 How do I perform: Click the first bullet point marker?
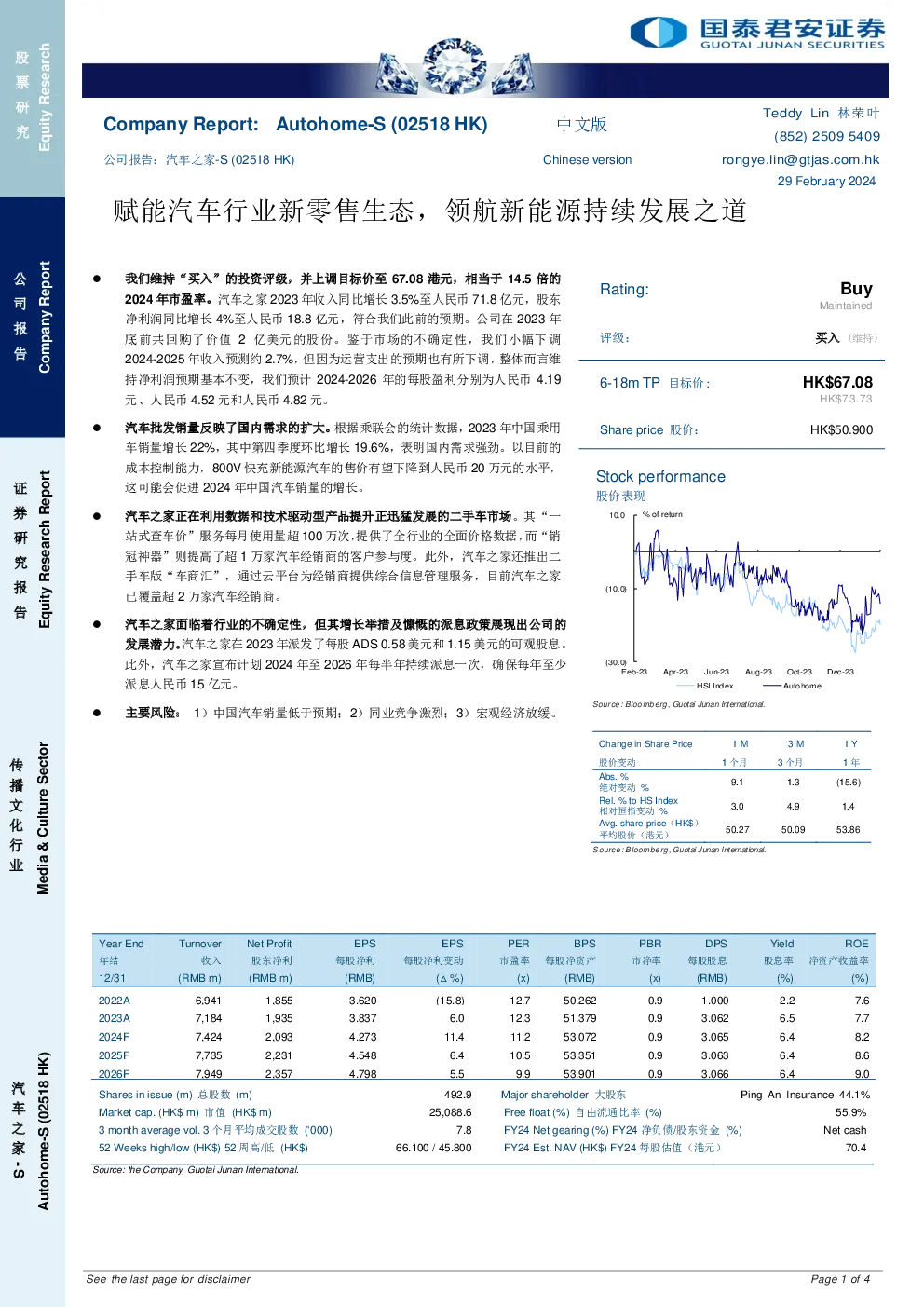pyautogui.click(x=96, y=279)
